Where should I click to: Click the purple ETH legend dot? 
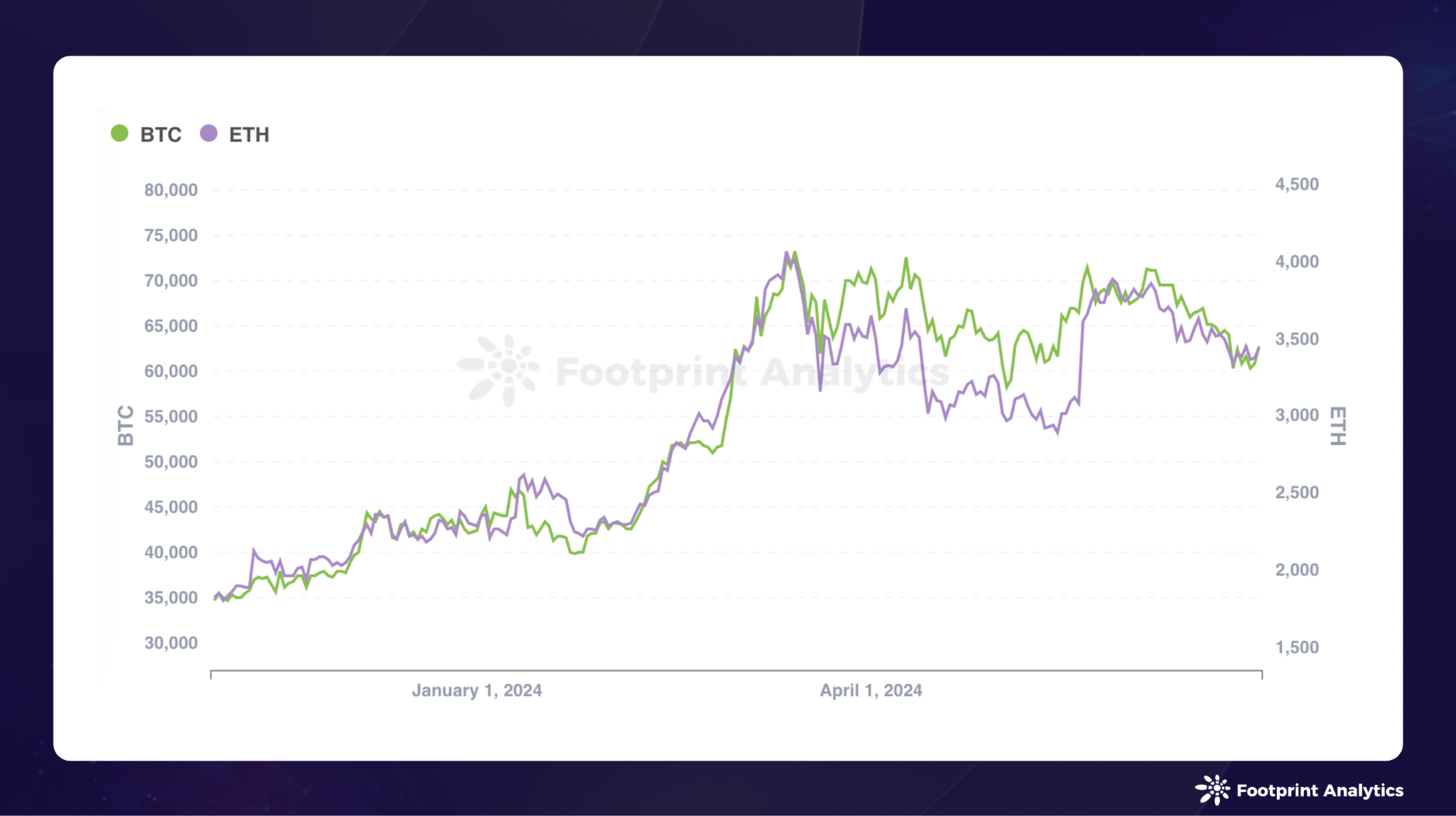208,134
